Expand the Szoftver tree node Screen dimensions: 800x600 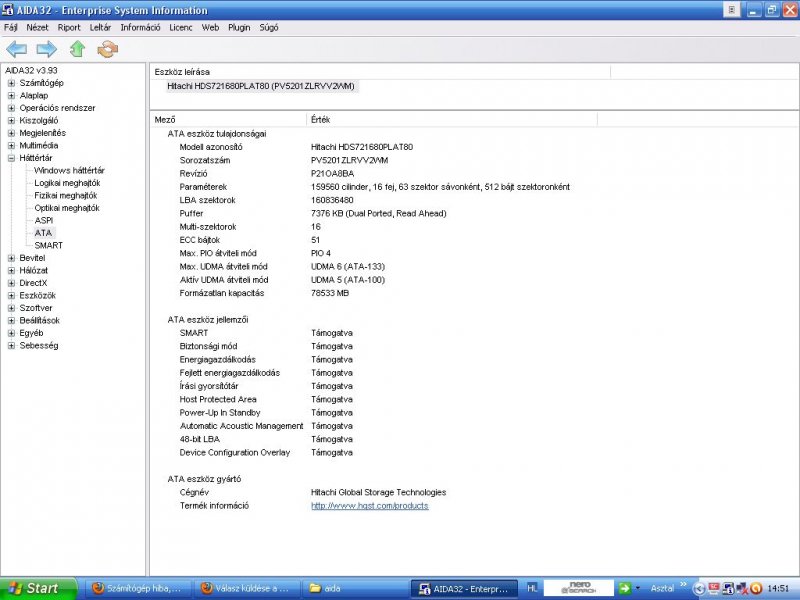11,308
